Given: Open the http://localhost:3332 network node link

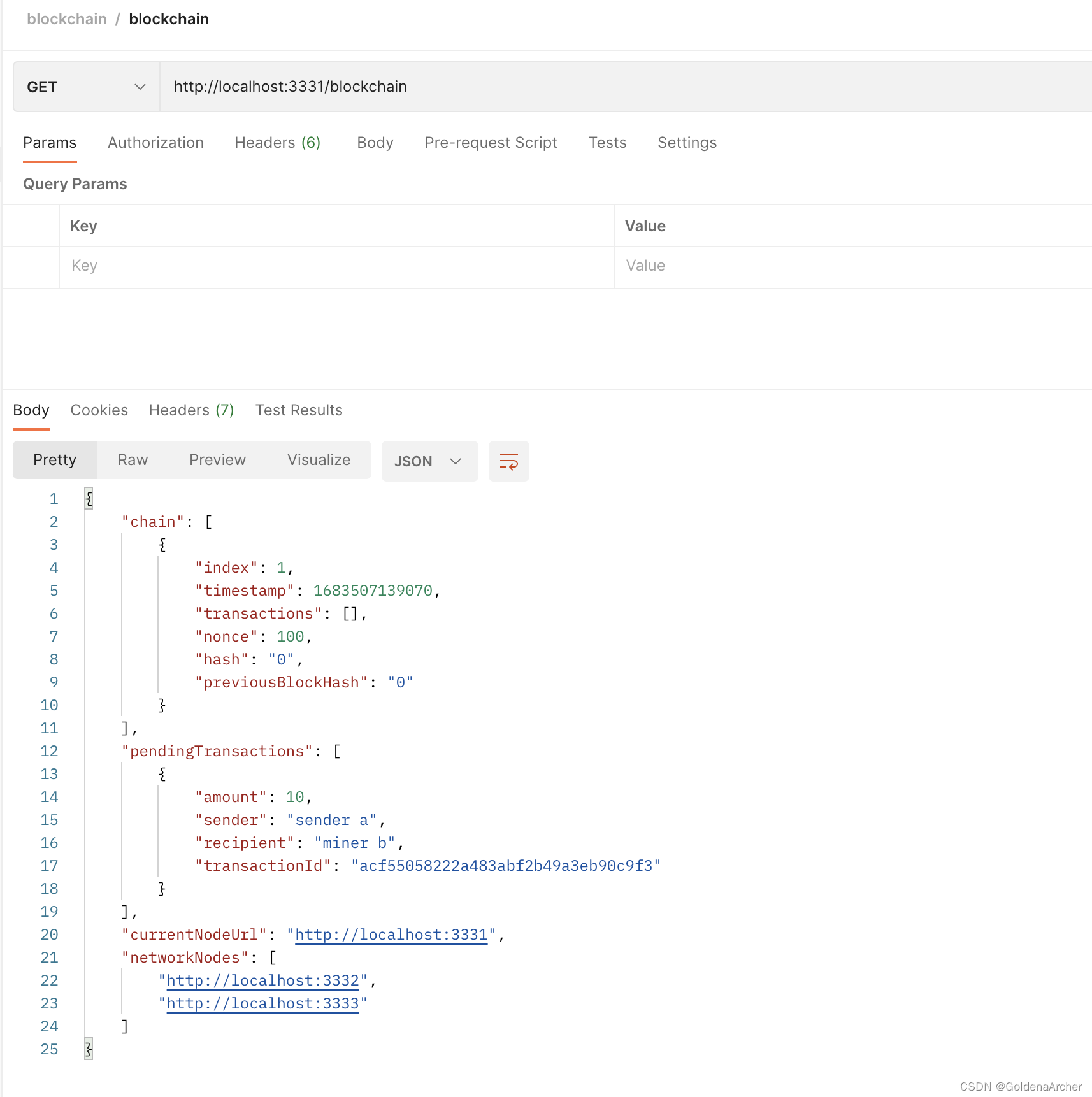Looking at the screenshot, I should pyautogui.click(x=262, y=980).
